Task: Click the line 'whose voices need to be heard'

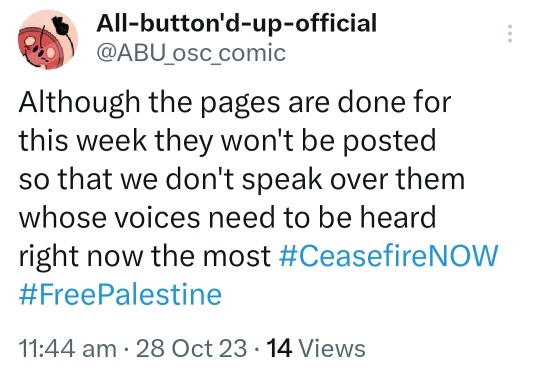Action: click(227, 217)
